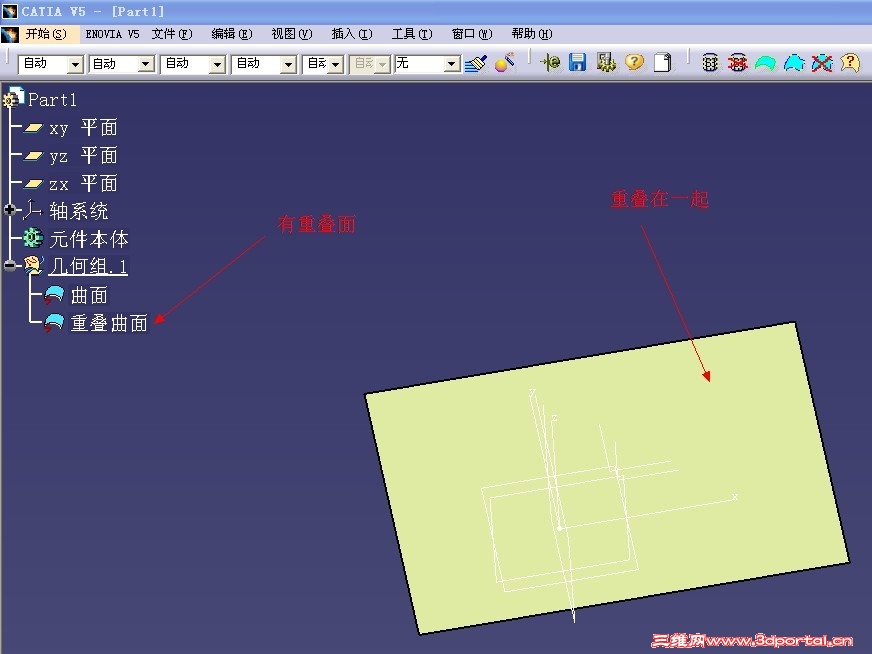Open the 帮助(H) menu

click(x=532, y=34)
